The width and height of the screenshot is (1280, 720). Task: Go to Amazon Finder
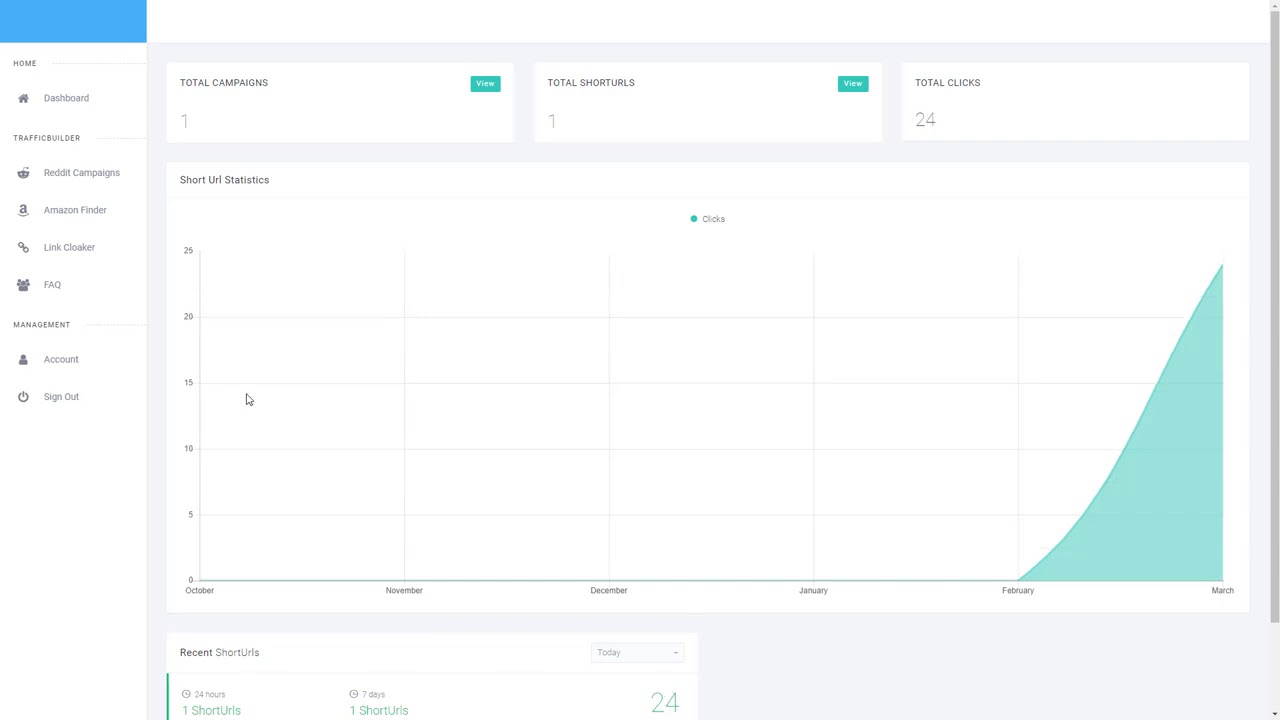(75, 210)
